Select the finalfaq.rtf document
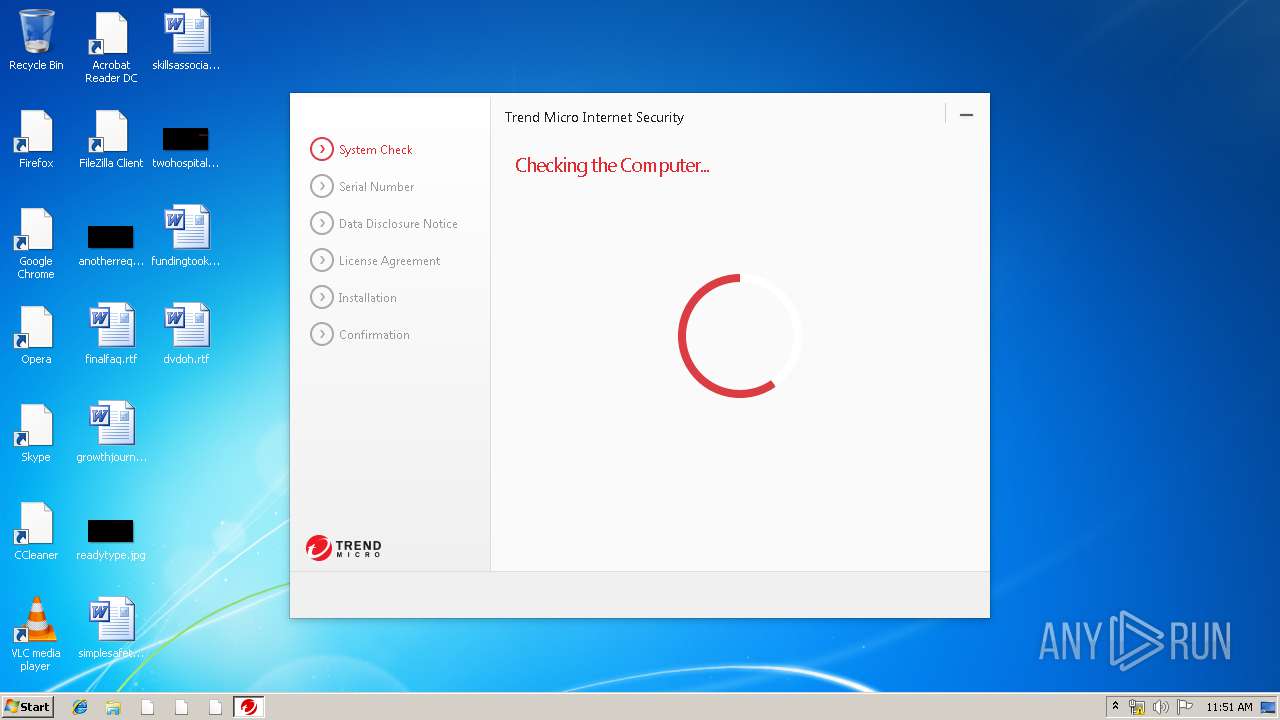1280x720 pixels. [111, 334]
